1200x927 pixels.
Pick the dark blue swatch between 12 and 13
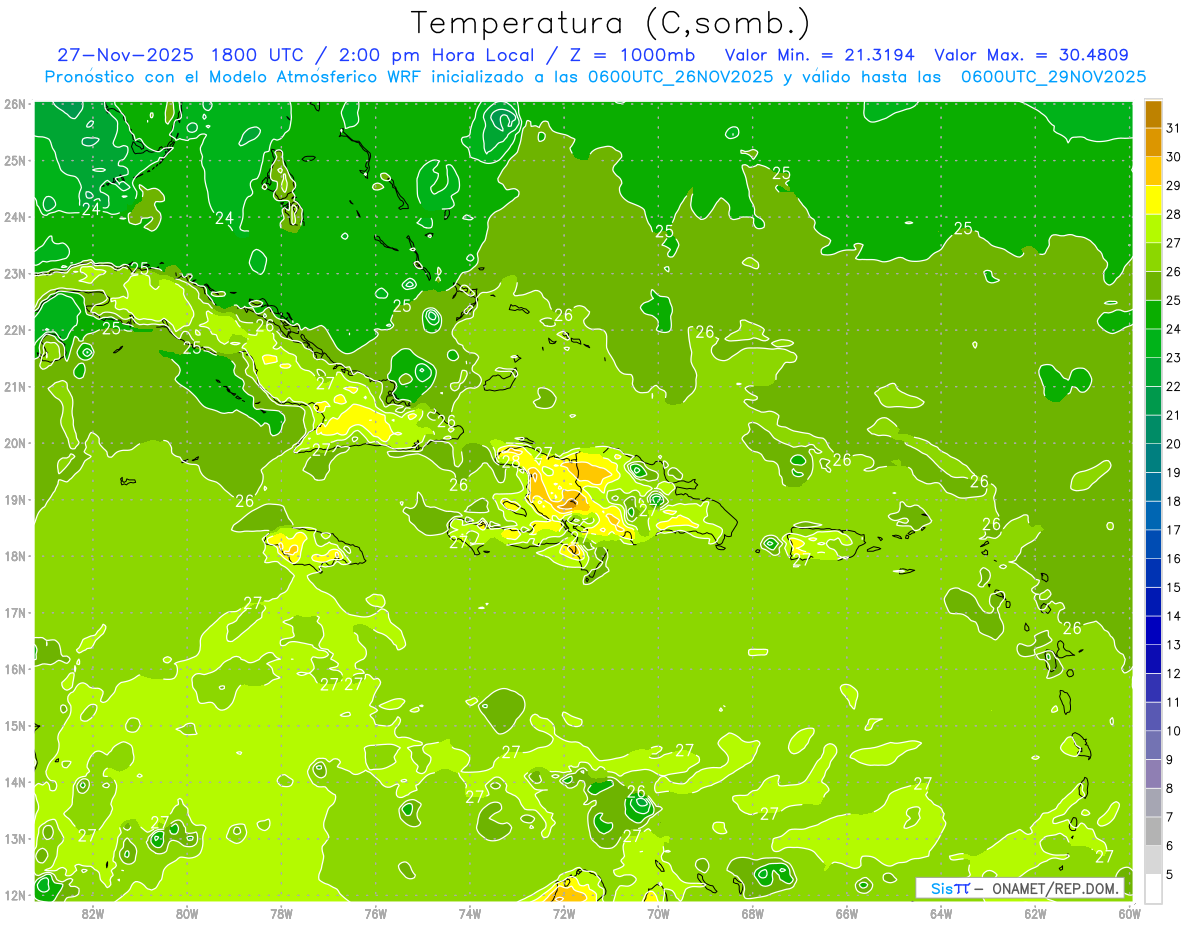pyautogui.click(x=1153, y=659)
